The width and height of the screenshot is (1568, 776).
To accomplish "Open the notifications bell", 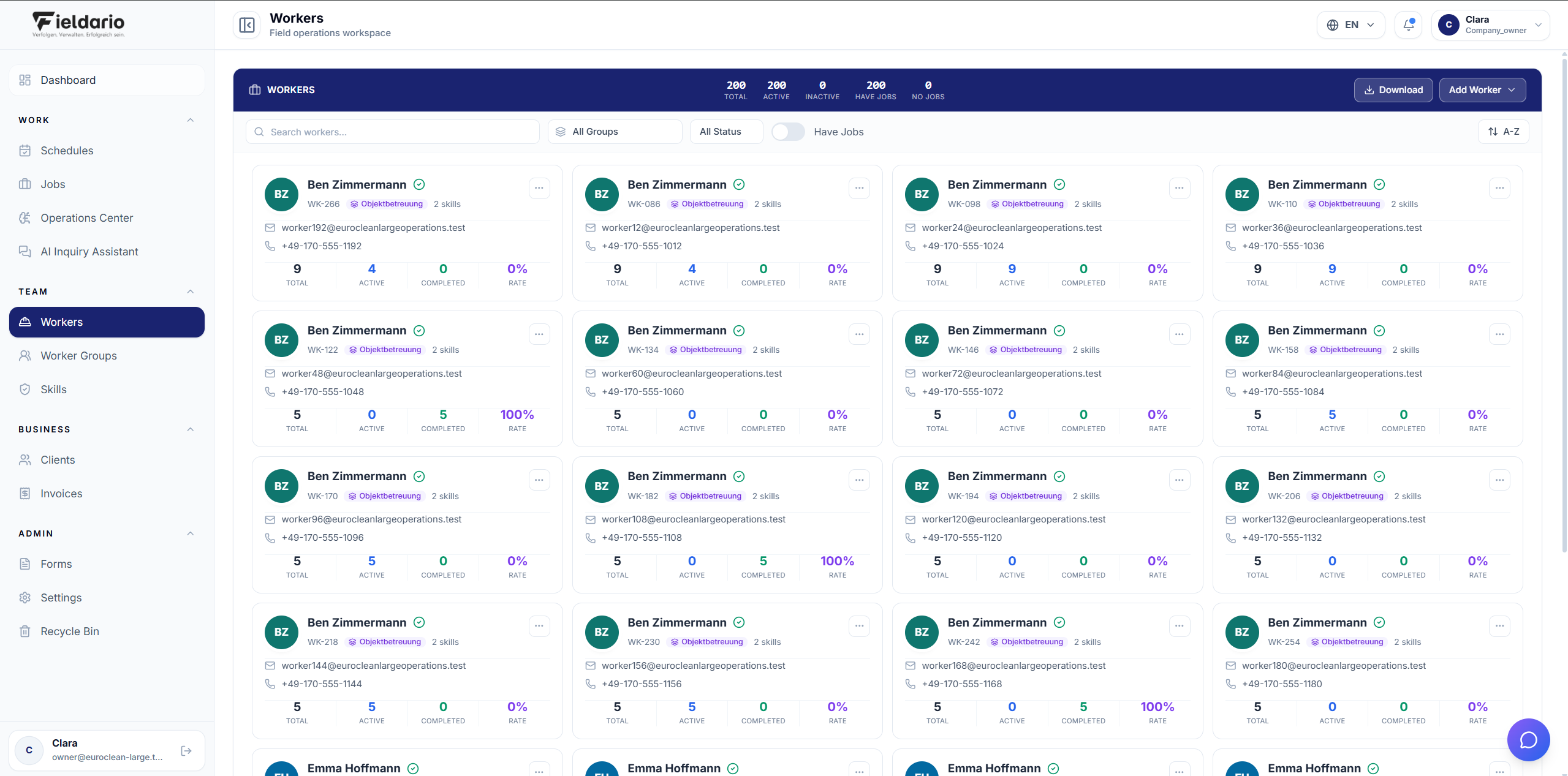I will [x=1408, y=25].
